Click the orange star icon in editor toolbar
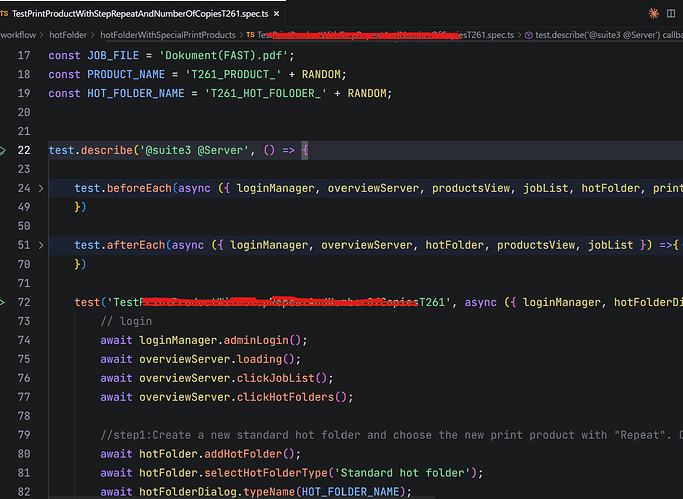This screenshot has height=499, width=683. (x=653, y=13)
